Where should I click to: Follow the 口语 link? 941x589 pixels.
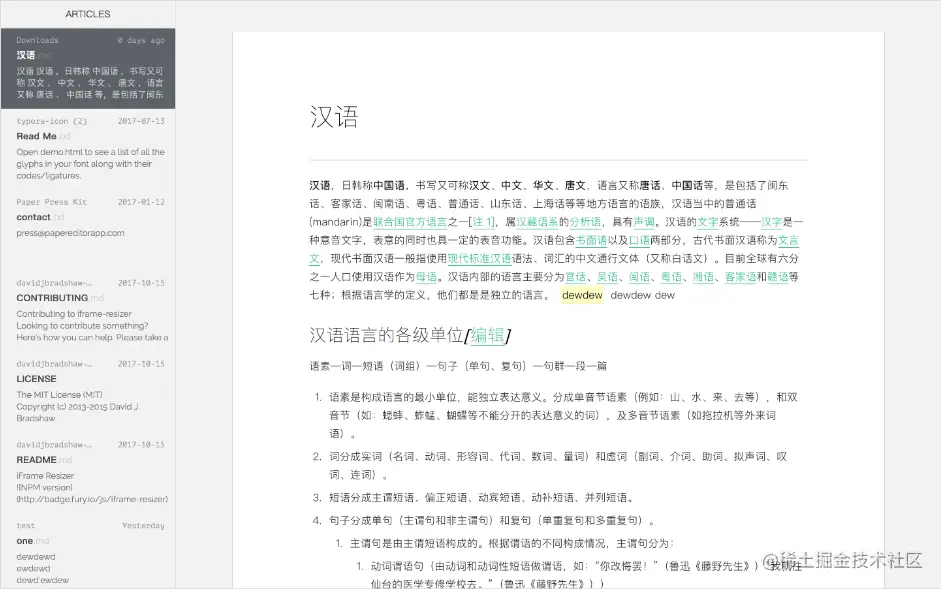639,240
